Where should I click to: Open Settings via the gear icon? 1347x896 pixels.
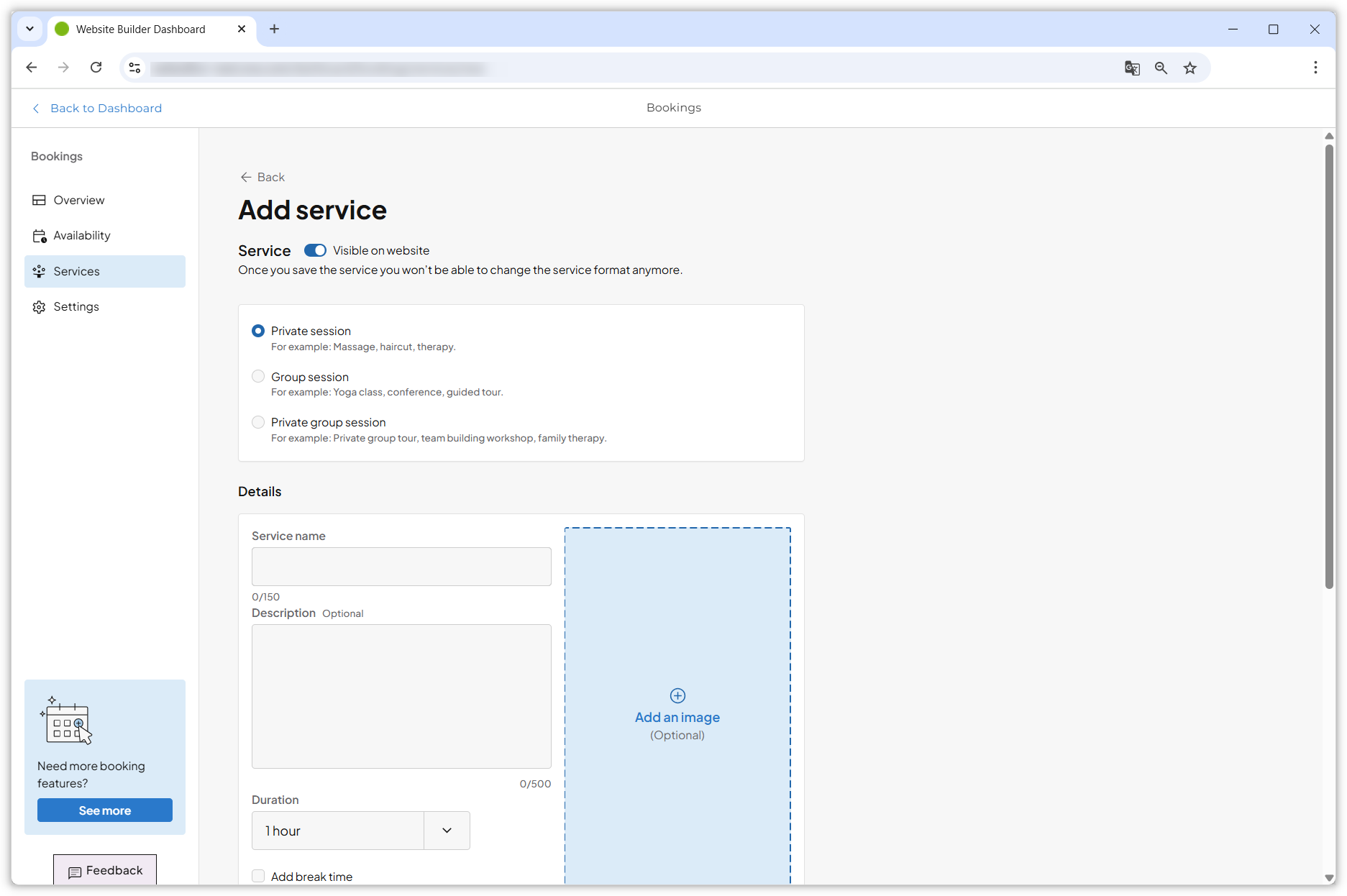pos(40,306)
